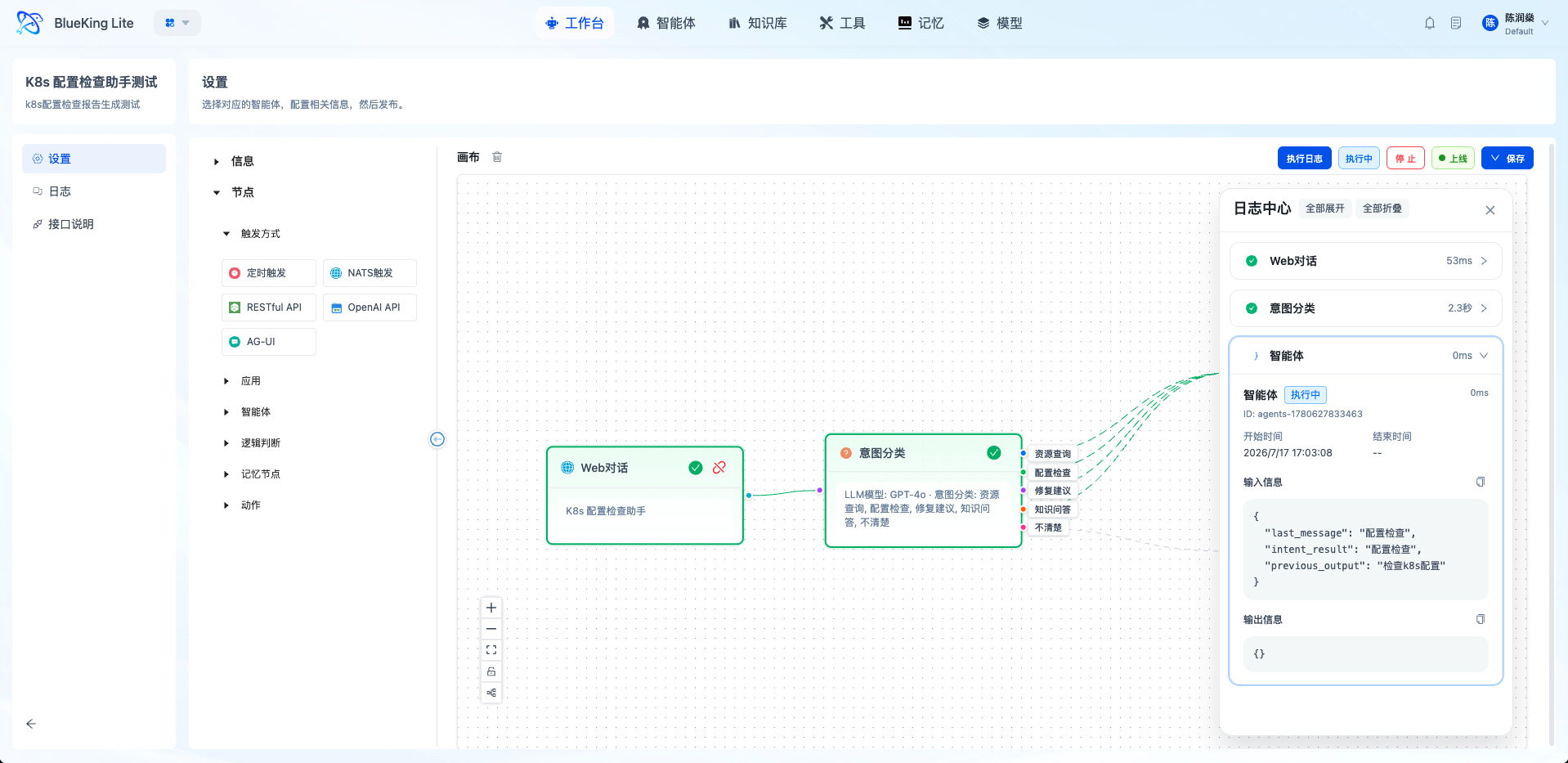
Task: Copy 输入信息 with its copy icon
Action: coord(1481,482)
